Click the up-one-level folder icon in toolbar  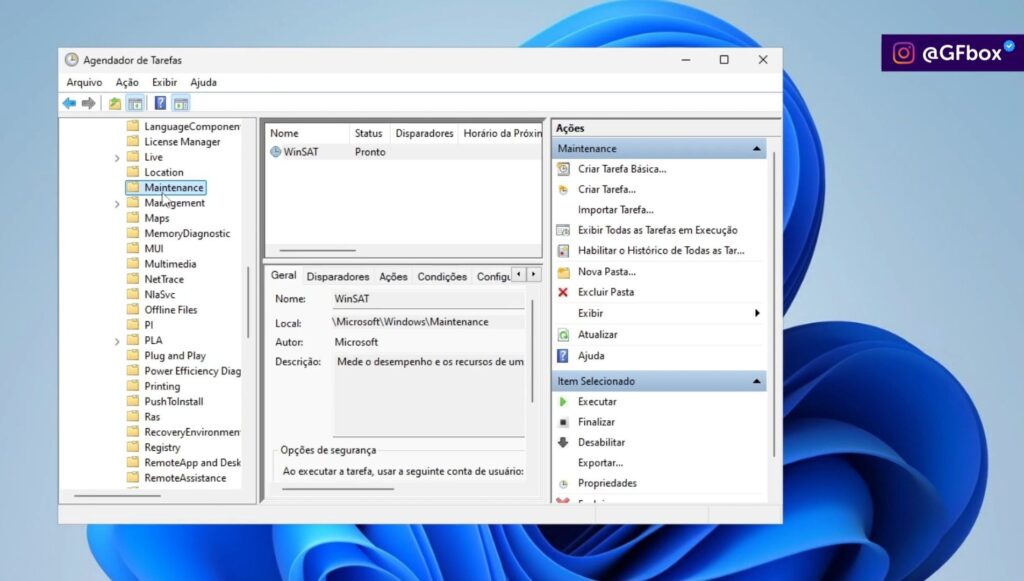115,103
